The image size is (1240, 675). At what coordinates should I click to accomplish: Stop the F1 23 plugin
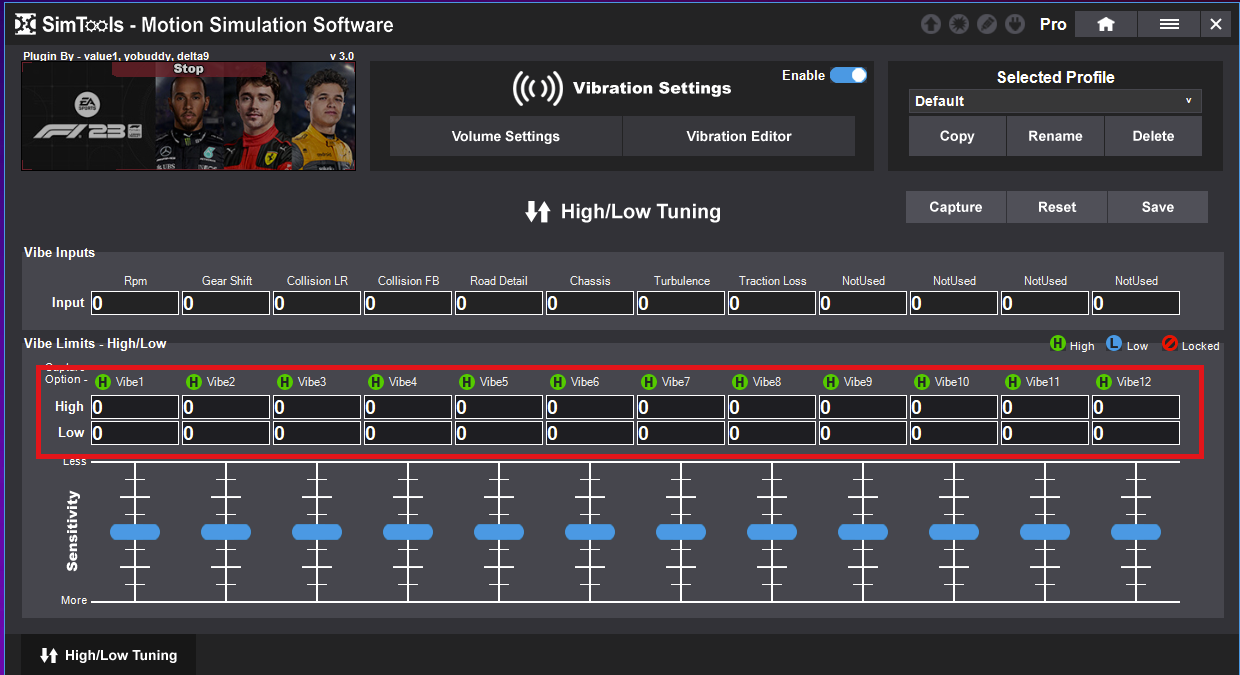click(188, 69)
